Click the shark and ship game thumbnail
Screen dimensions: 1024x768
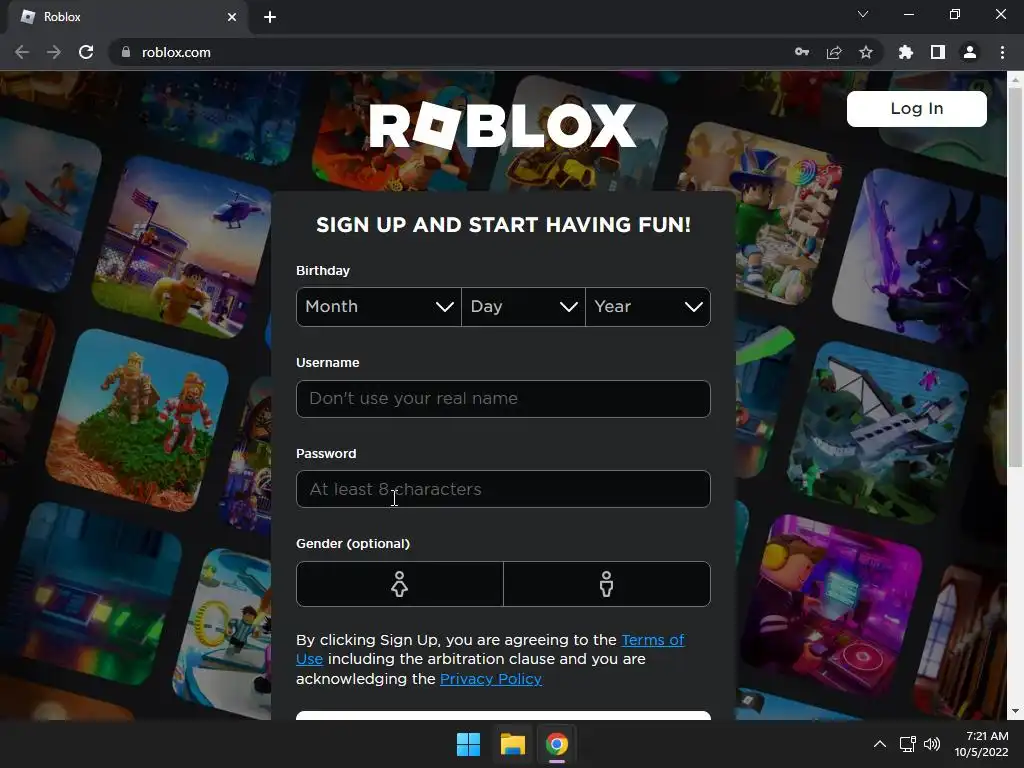pos(878,433)
